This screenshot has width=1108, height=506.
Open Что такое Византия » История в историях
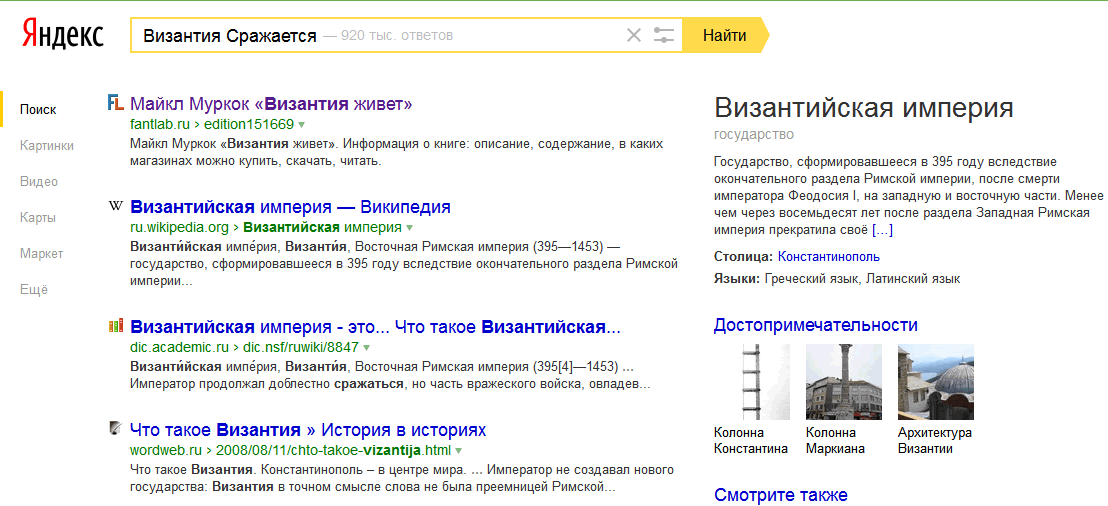(x=308, y=430)
